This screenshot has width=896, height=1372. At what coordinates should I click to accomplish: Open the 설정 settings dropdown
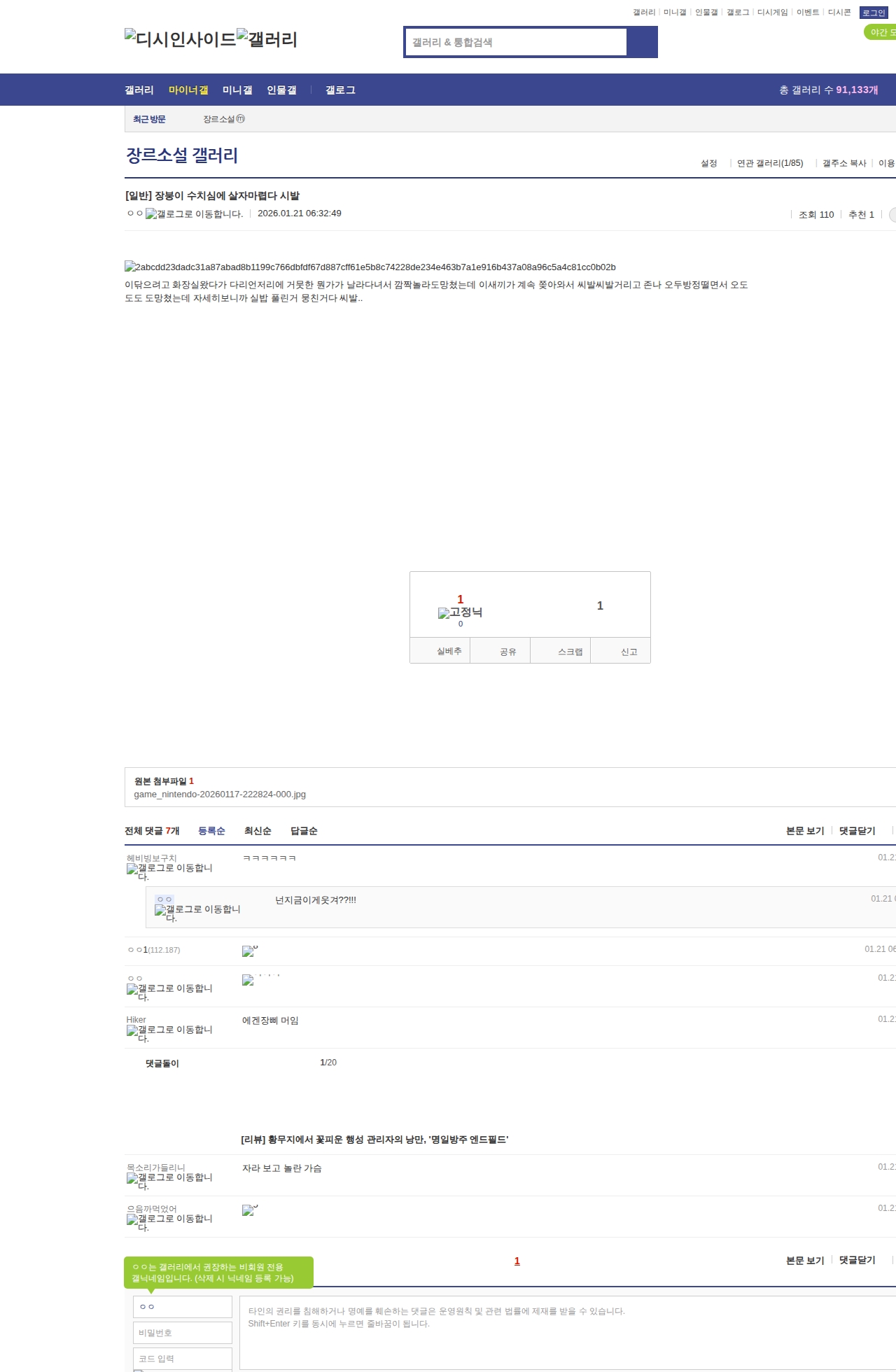point(709,163)
